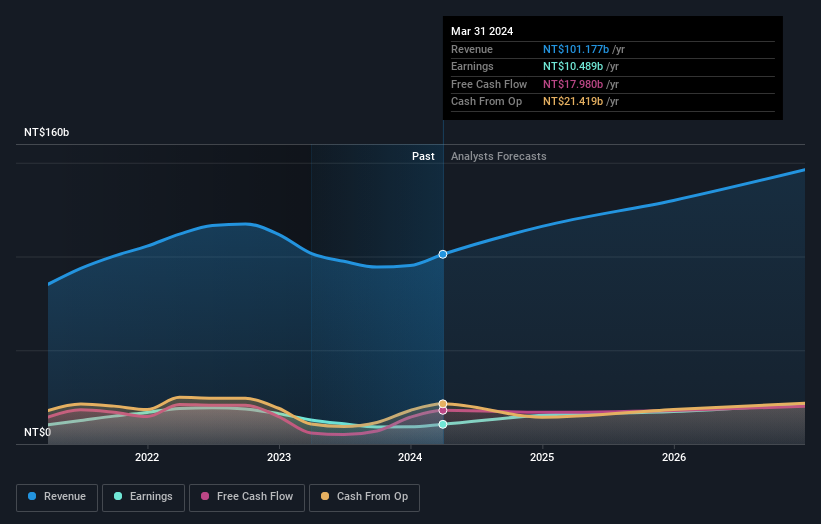Screen dimensions: 821x524
Task: Click the NT$0 y-axis label
Action: 38,432
